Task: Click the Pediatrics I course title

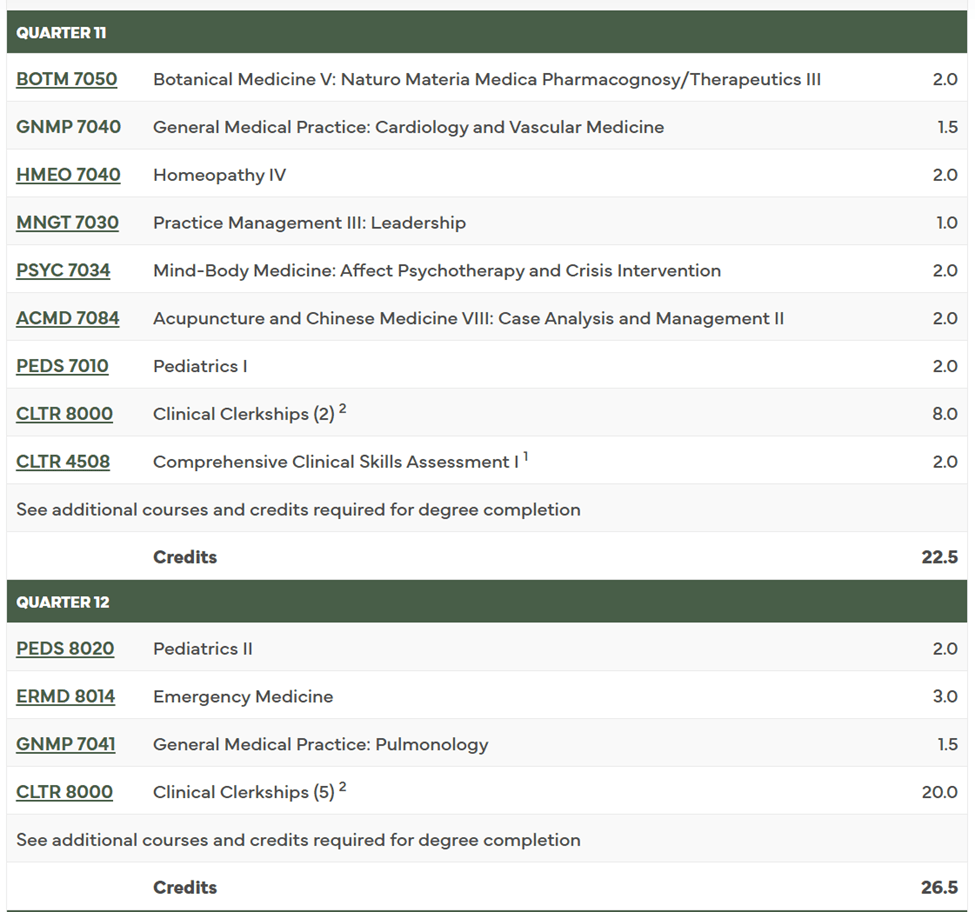Action: [200, 366]
